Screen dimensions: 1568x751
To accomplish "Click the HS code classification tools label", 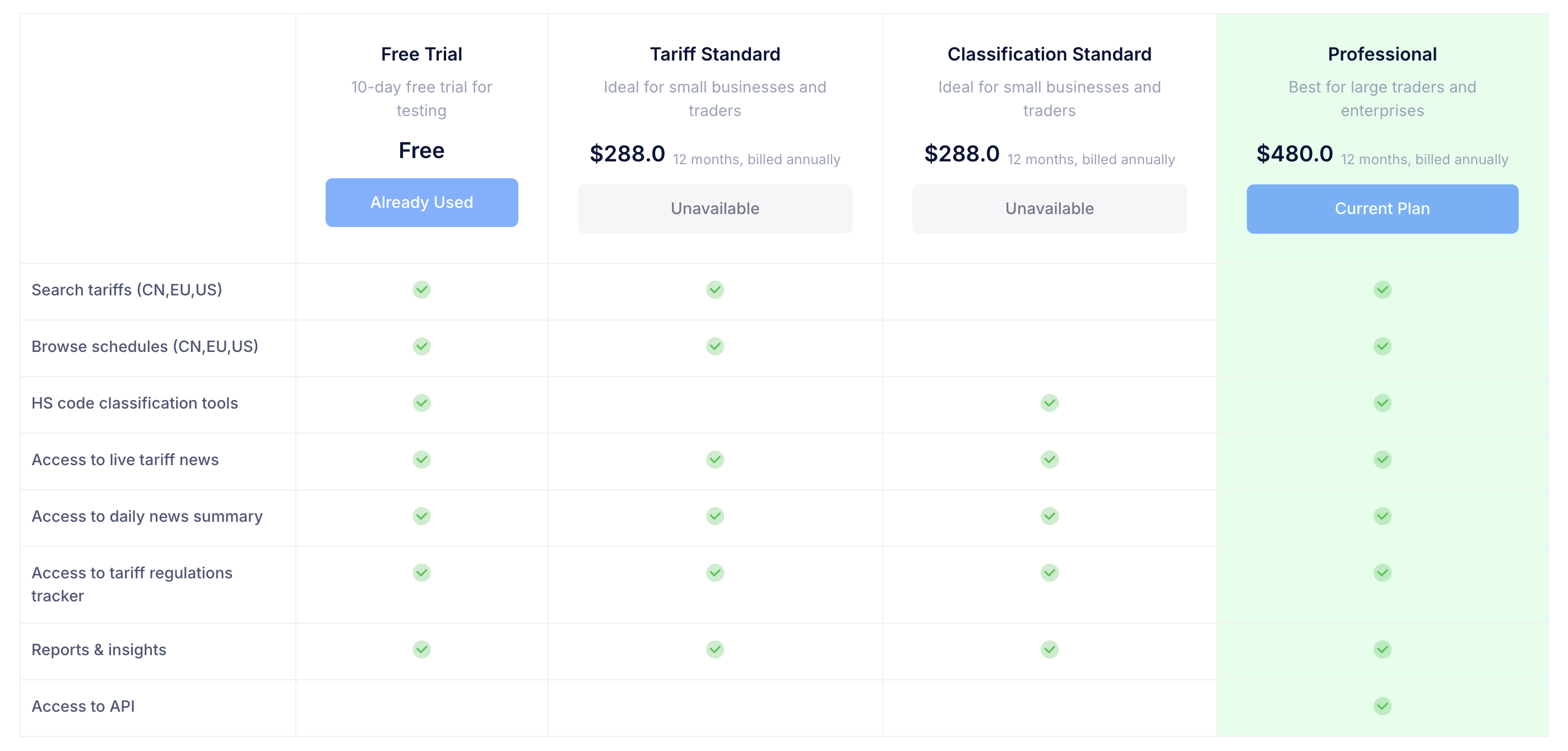I will tap(134, 403).
